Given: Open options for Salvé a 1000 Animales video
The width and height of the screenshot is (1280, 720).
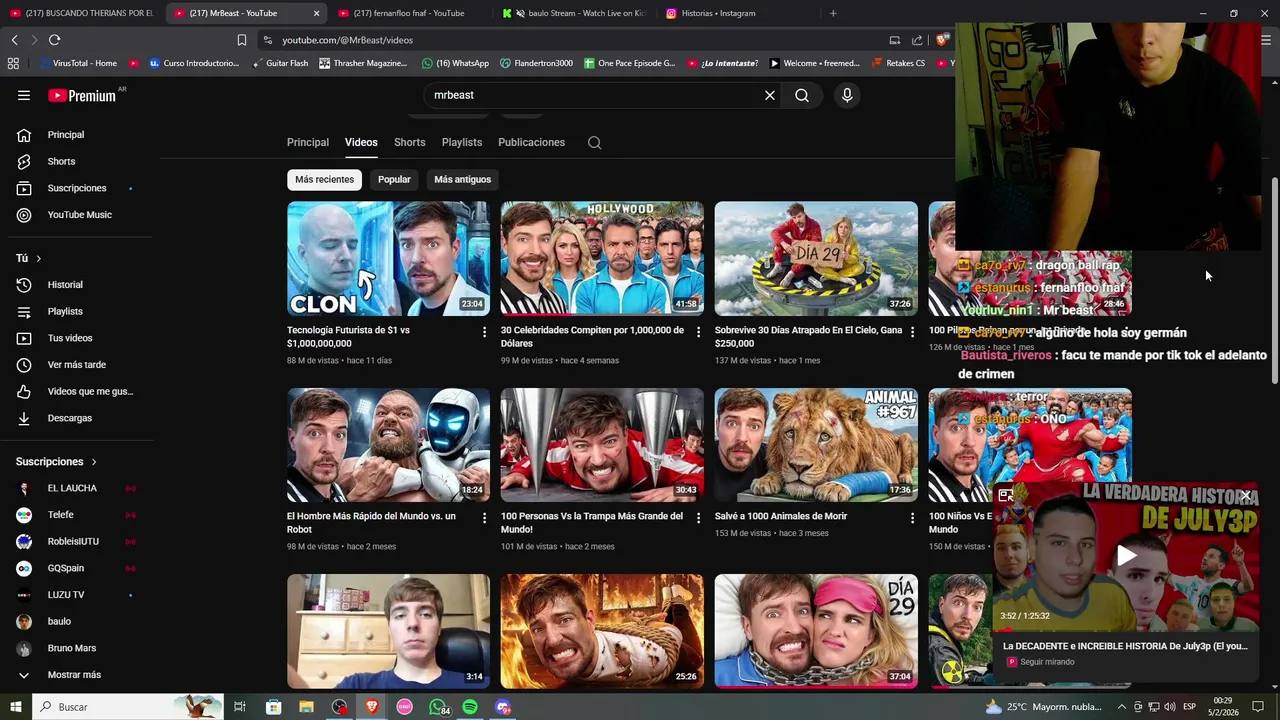Looking at the screenshot, I should (912, 518).
